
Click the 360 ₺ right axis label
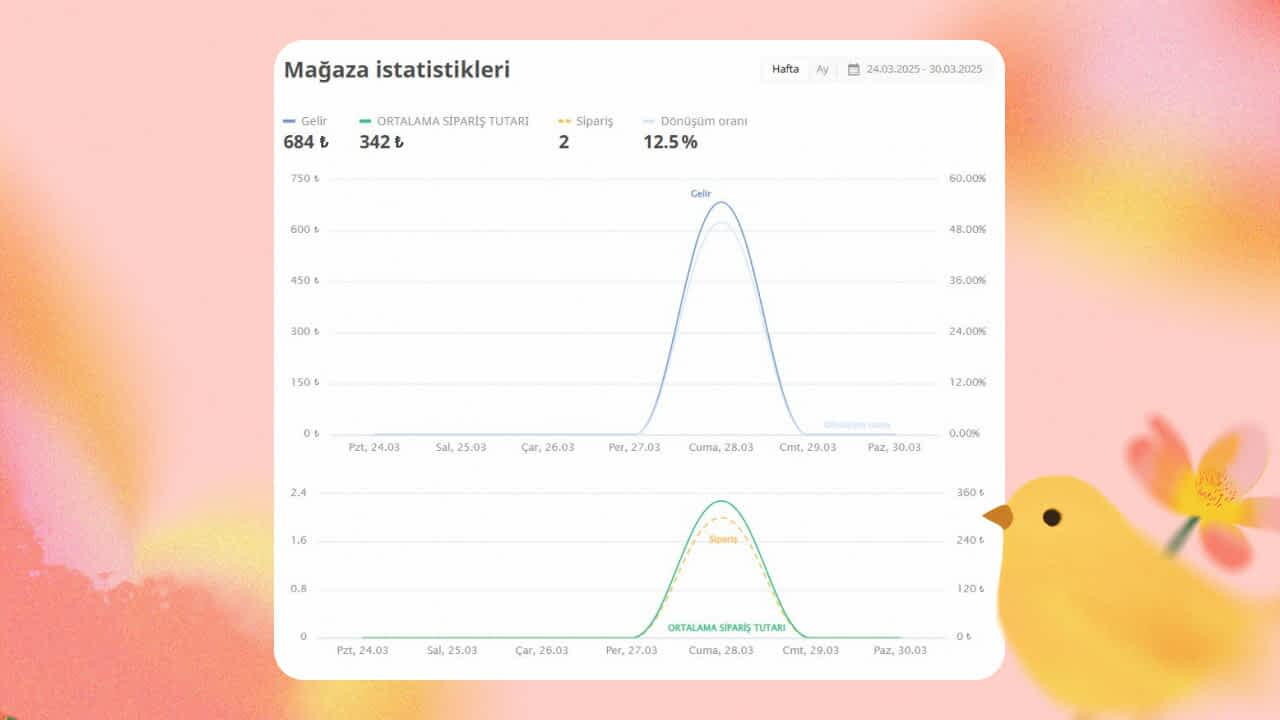(971, 492)
